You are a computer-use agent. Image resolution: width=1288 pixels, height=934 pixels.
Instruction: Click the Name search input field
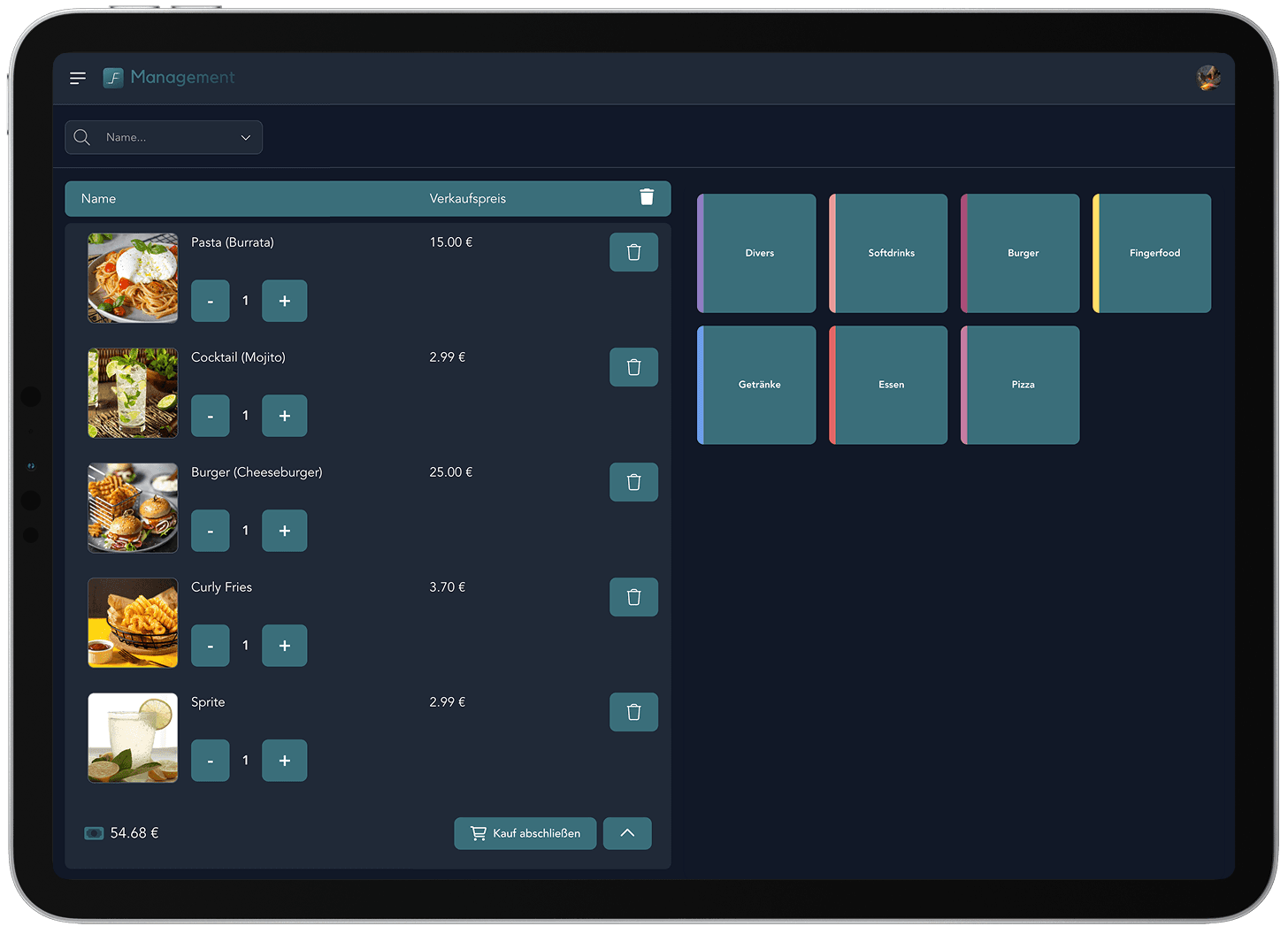tap(159, 137)
